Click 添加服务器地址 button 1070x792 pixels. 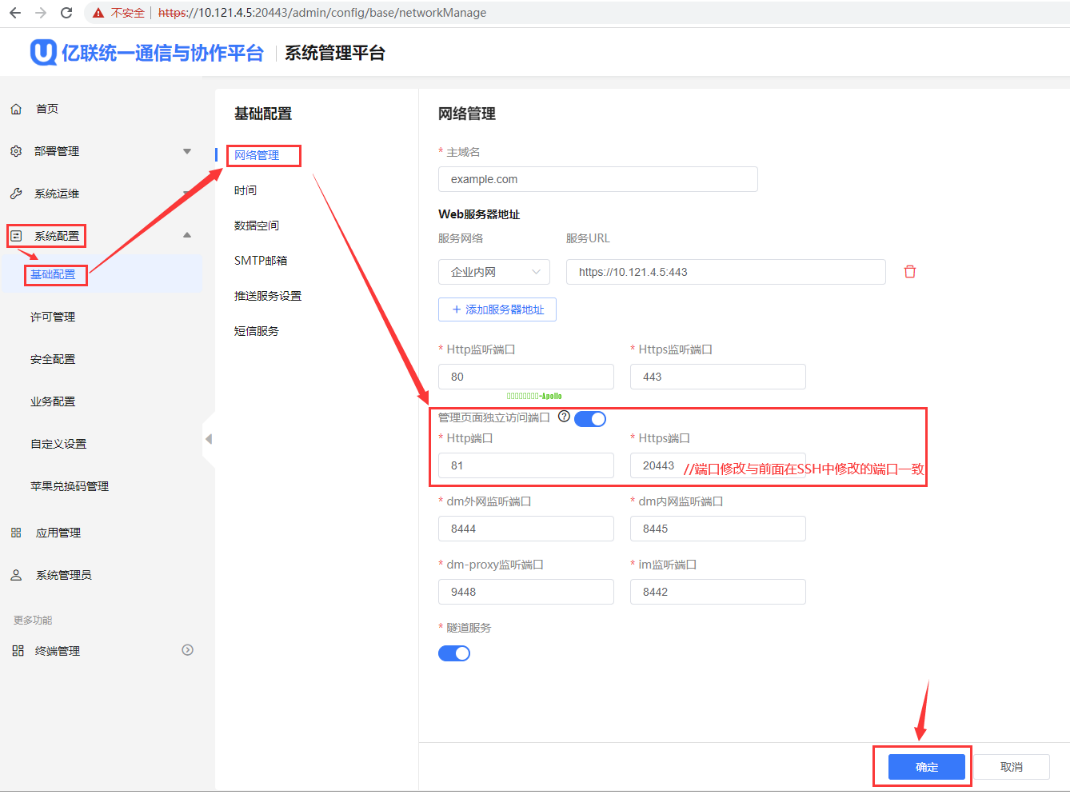click(x=497, y=310)
